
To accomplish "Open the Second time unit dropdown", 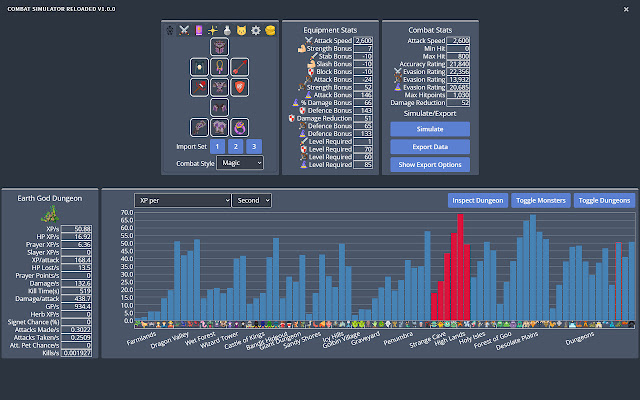I will click(x=252, y=200).
